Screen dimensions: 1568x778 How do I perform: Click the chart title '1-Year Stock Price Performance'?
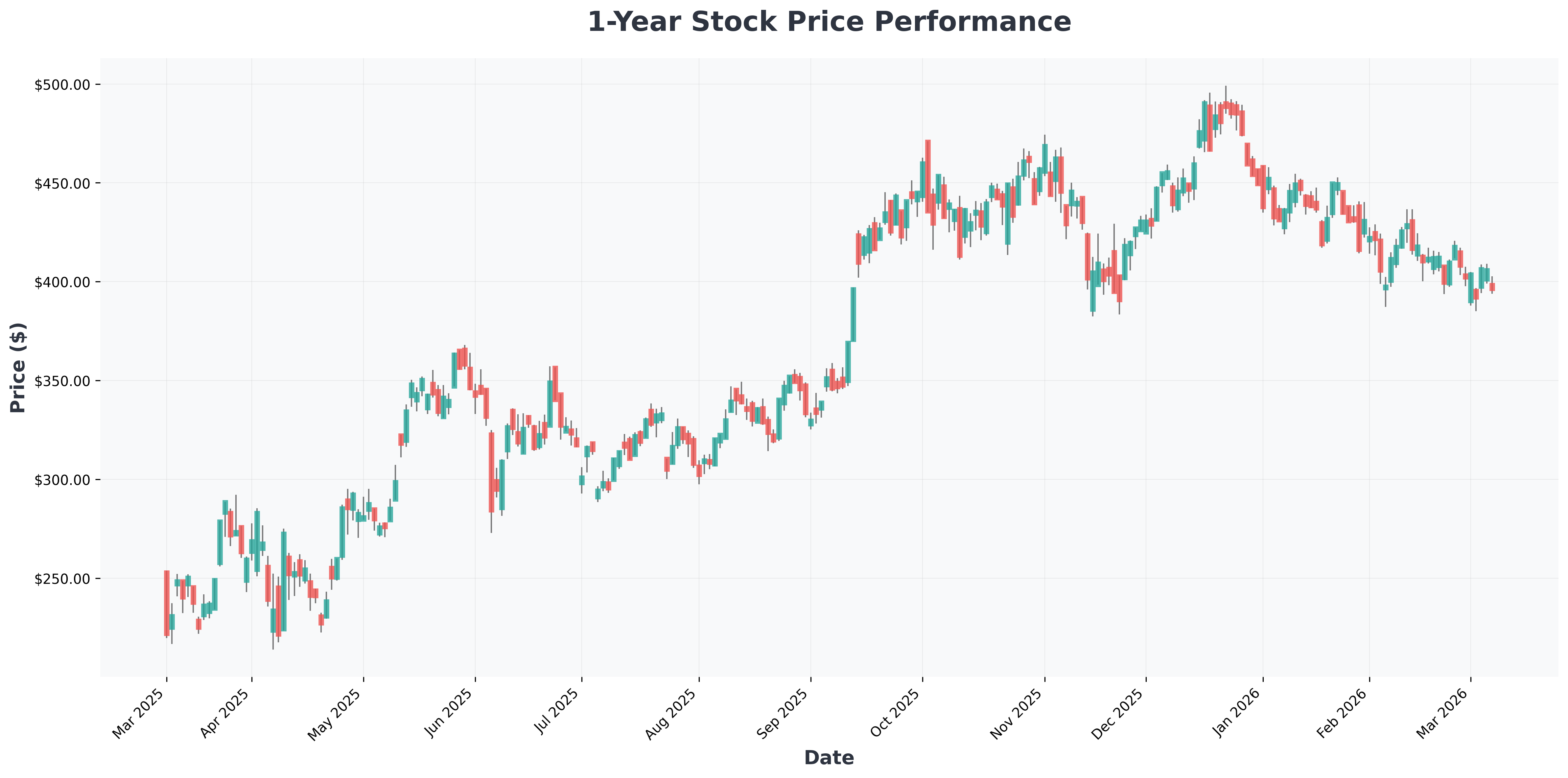coord(829,23)
